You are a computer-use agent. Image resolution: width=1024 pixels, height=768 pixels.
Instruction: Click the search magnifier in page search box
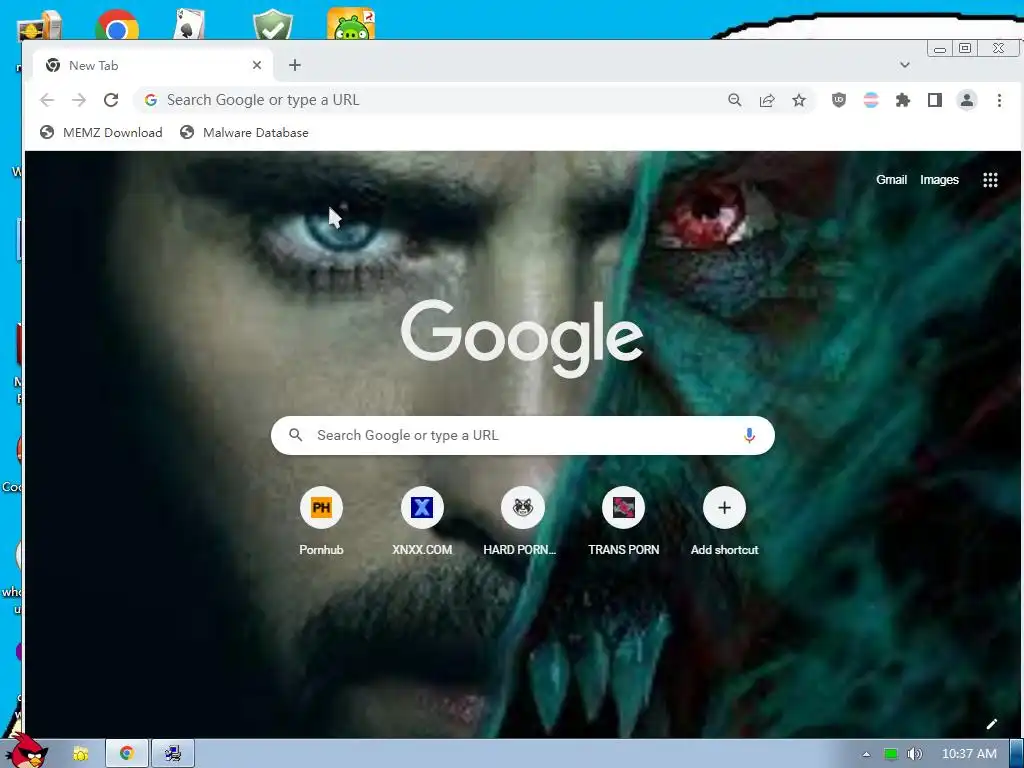click(295, 435)
